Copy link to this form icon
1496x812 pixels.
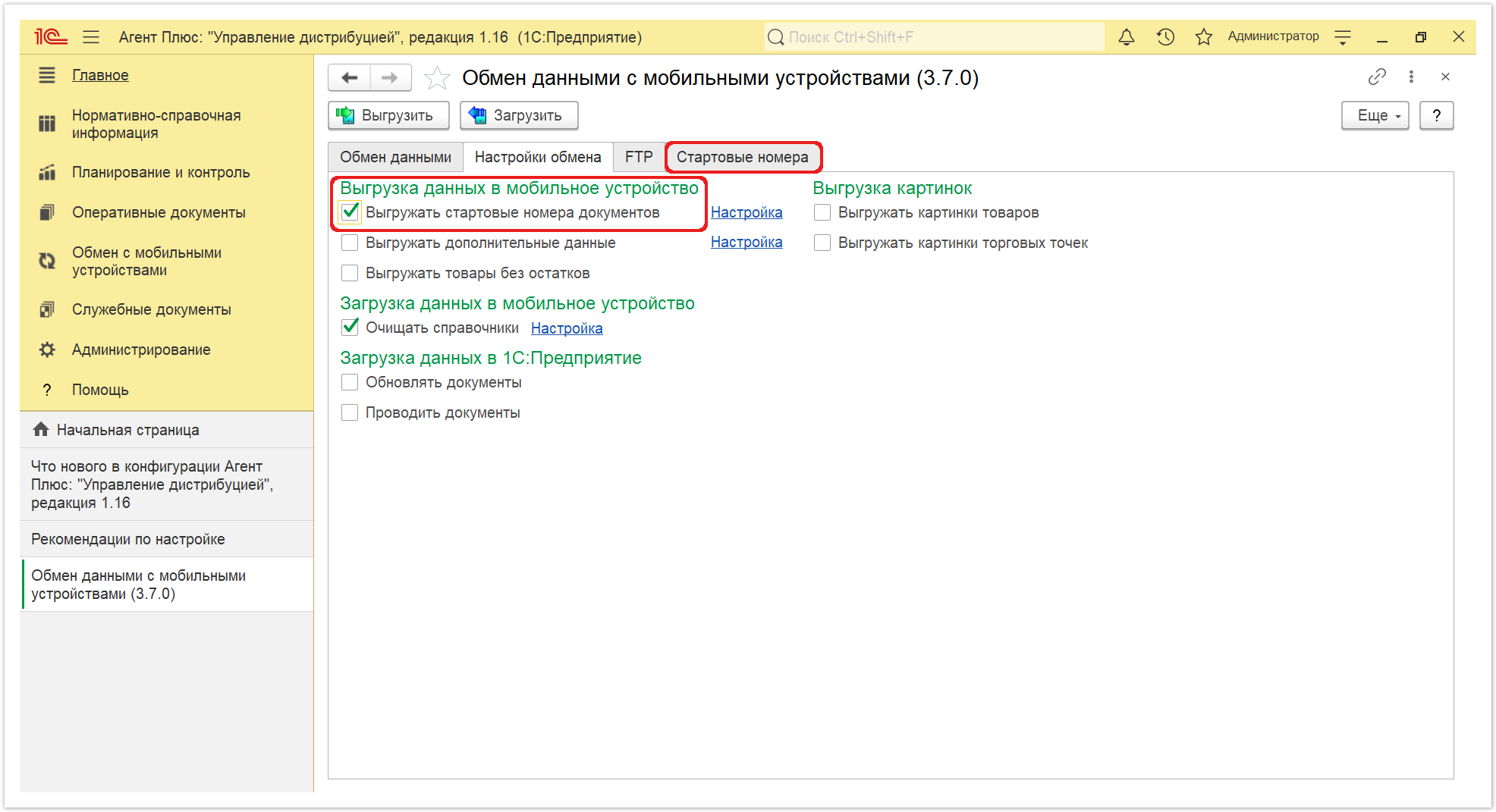1377,77
